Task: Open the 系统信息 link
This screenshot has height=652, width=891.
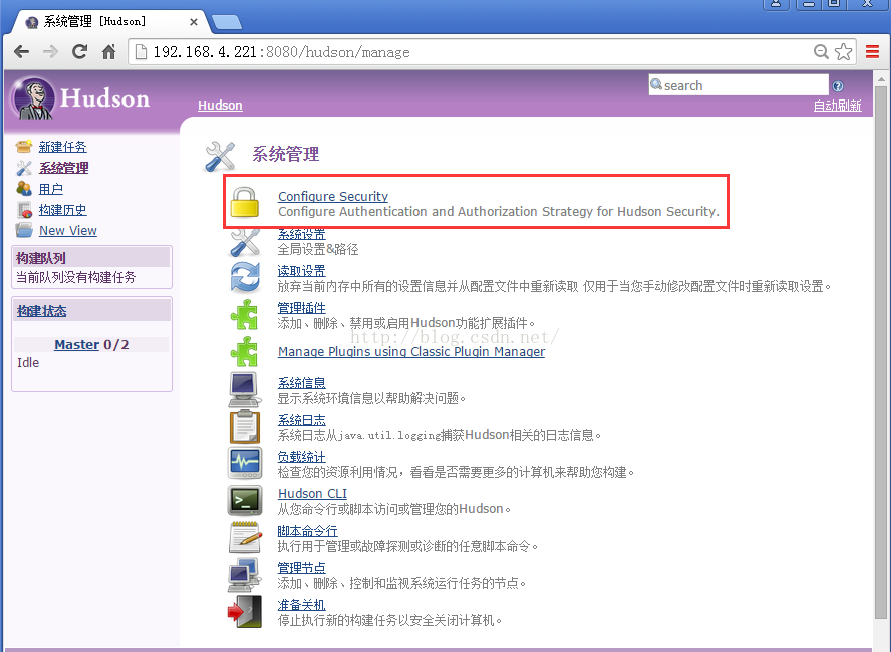Action: point(302,383)
